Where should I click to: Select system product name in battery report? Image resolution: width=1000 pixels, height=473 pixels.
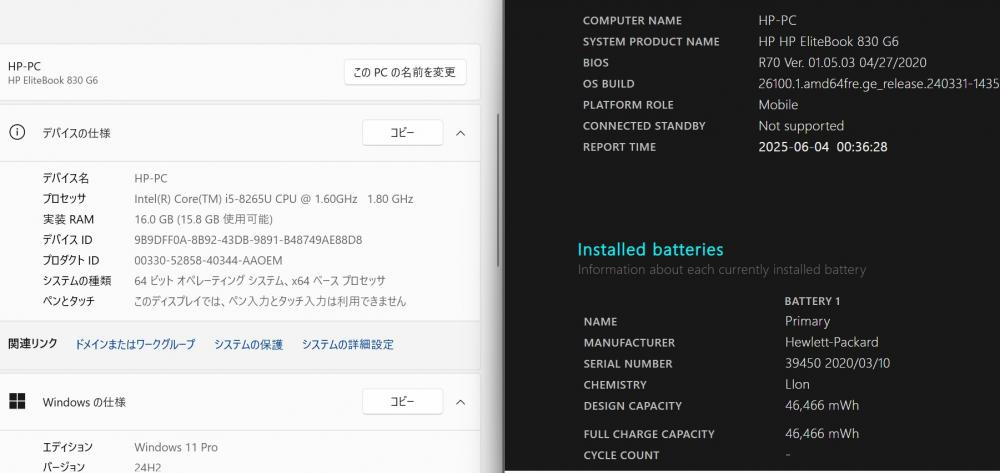click(828, 41)
